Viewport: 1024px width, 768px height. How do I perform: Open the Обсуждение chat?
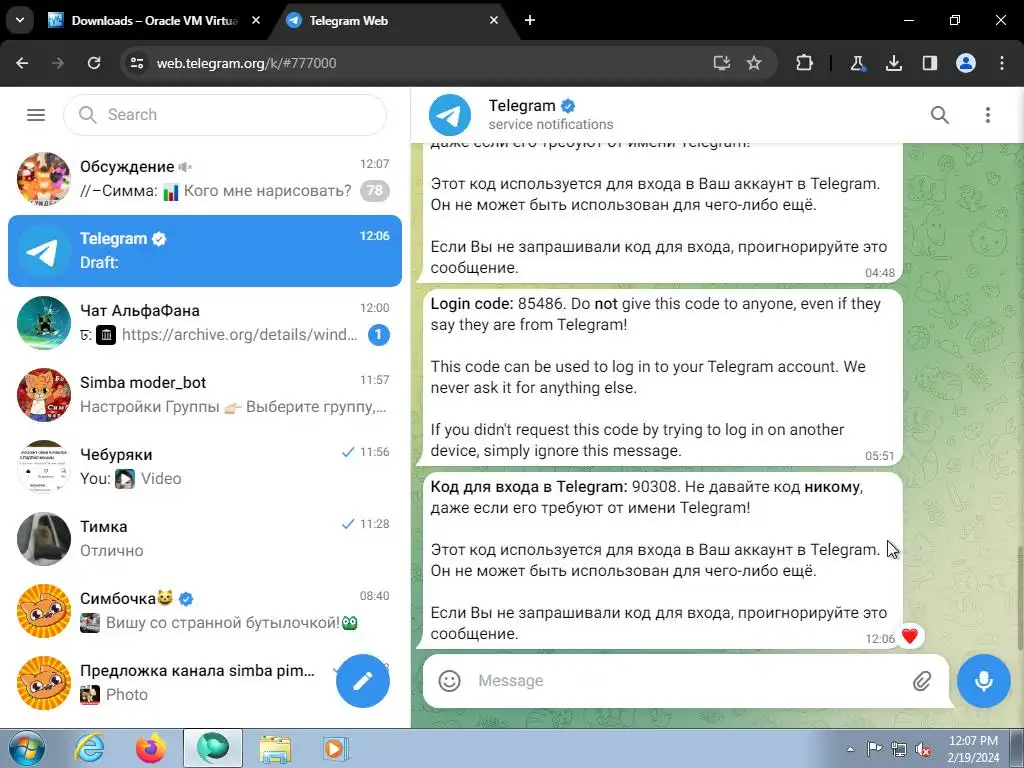(x=204, y=178)
